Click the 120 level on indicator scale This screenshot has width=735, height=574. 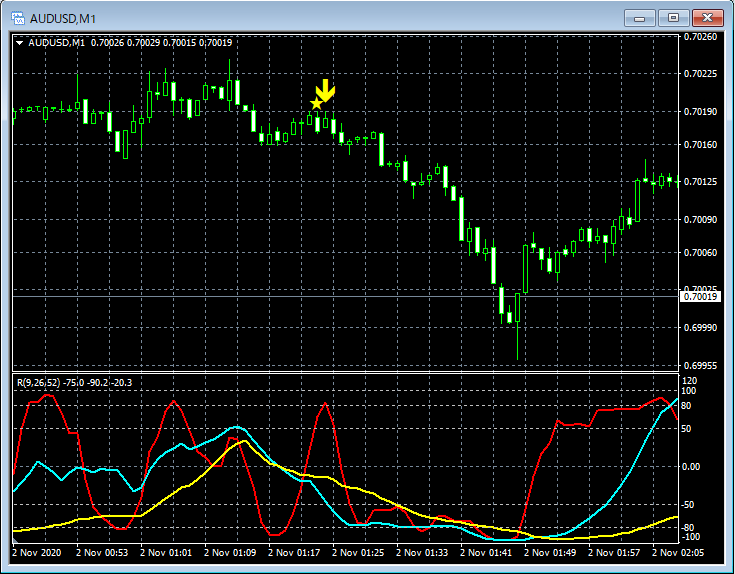point(688,381)
